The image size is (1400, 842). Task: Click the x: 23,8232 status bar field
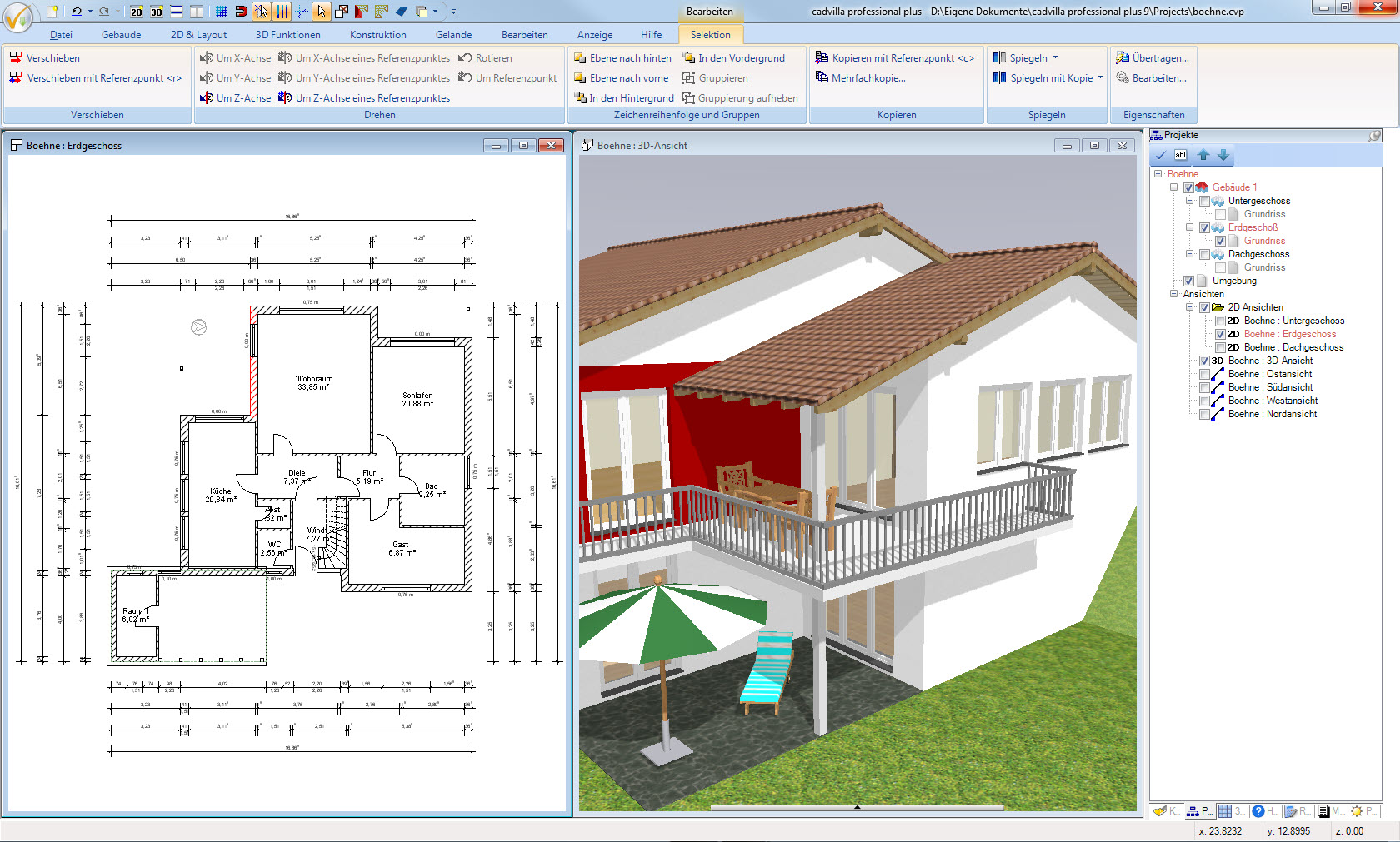[x=1220, y=831]
